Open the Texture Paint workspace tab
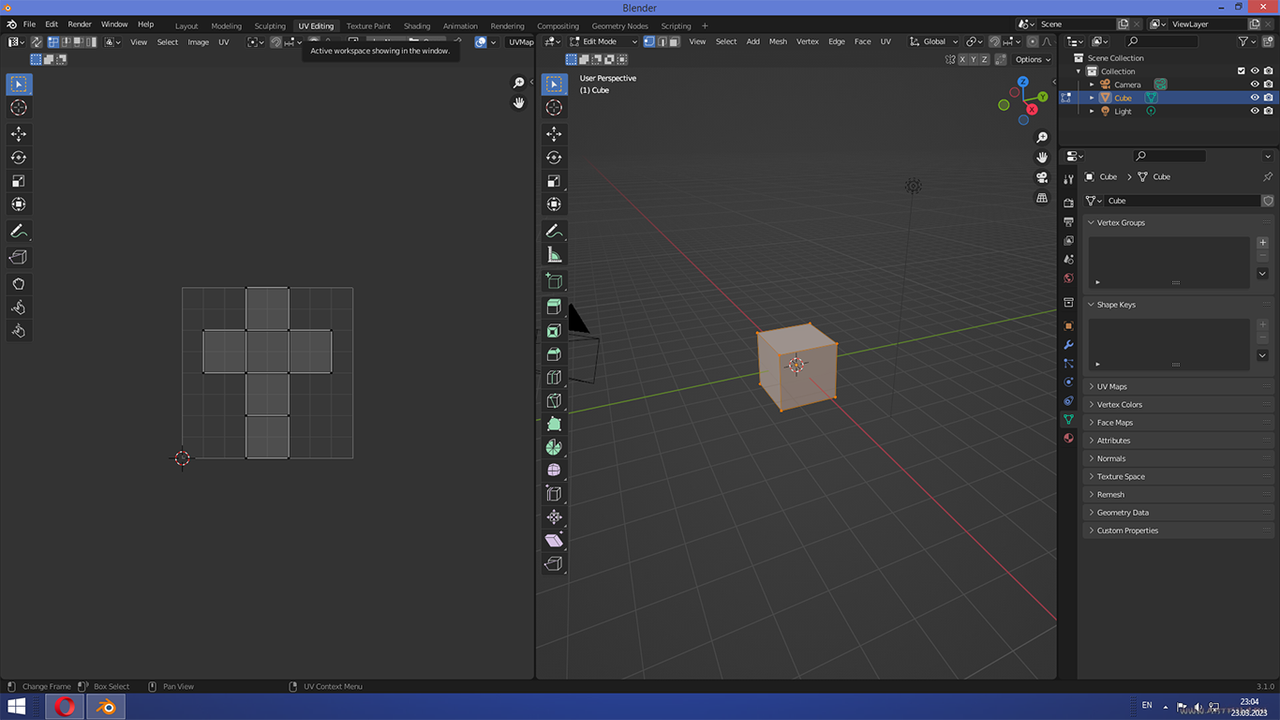Image resolution: width=1280 pixels, height=720 pixels. tap(368, 26)
